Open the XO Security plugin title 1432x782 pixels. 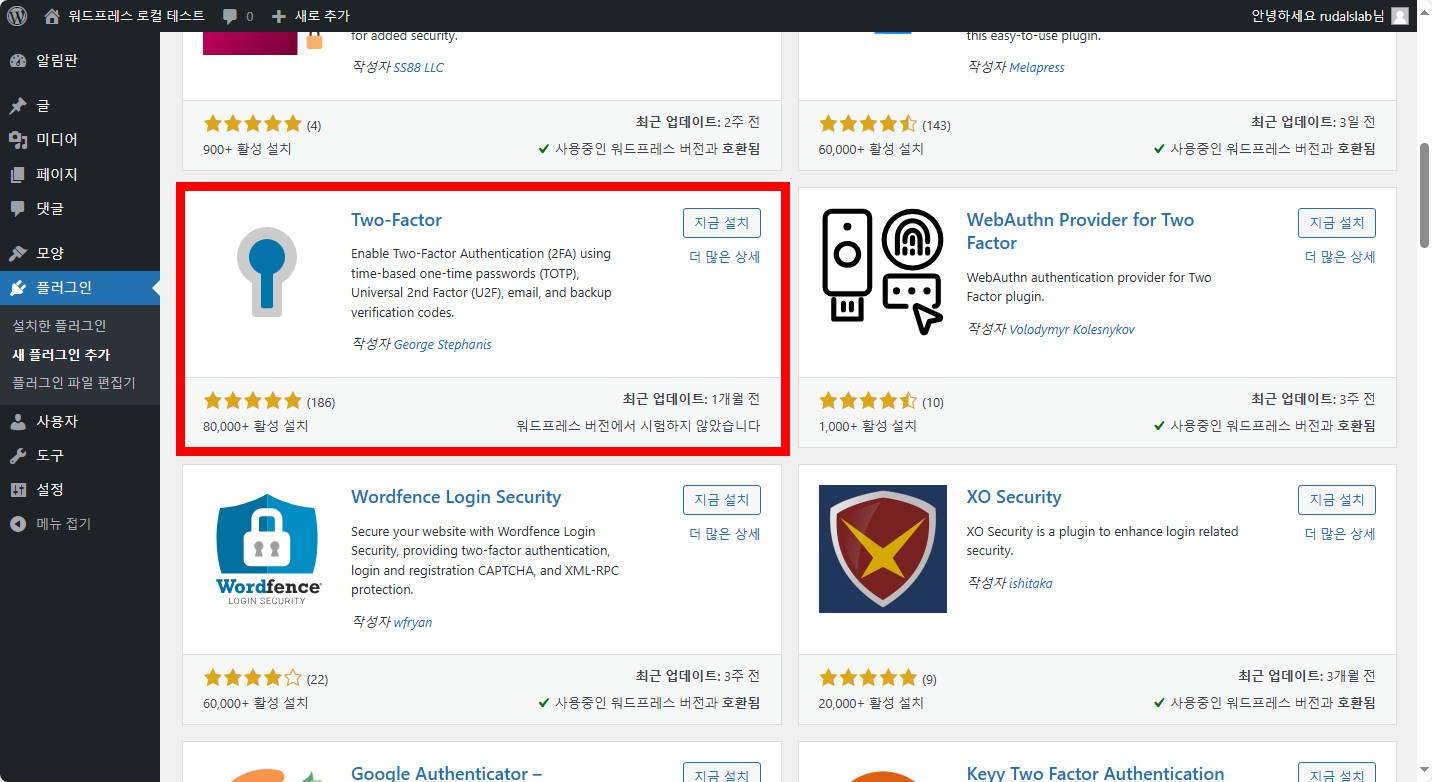click(x=1014, y=497)
